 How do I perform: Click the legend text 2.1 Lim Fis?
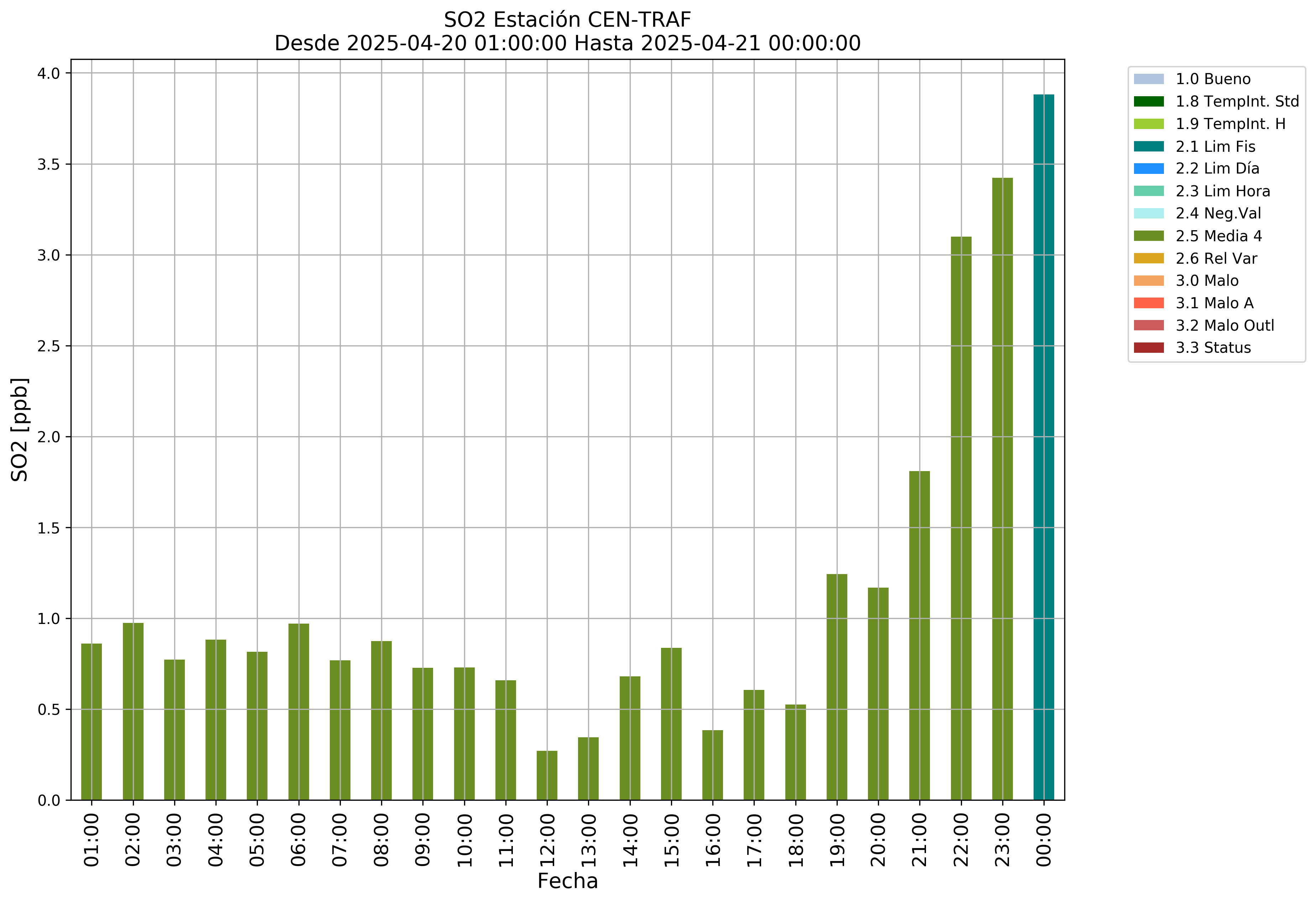[x=1216, y=147]
